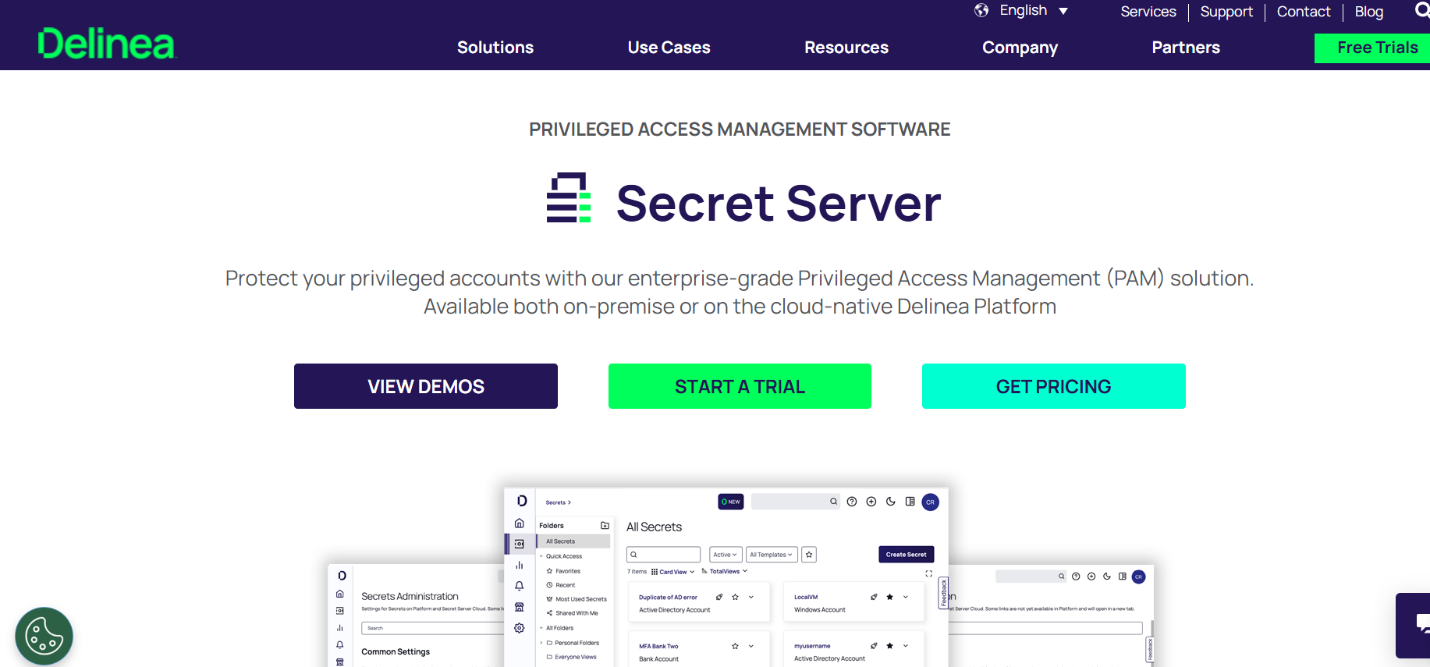Open the Solutions menu
Screen dimensions: 1430x667
click(495, 47)
